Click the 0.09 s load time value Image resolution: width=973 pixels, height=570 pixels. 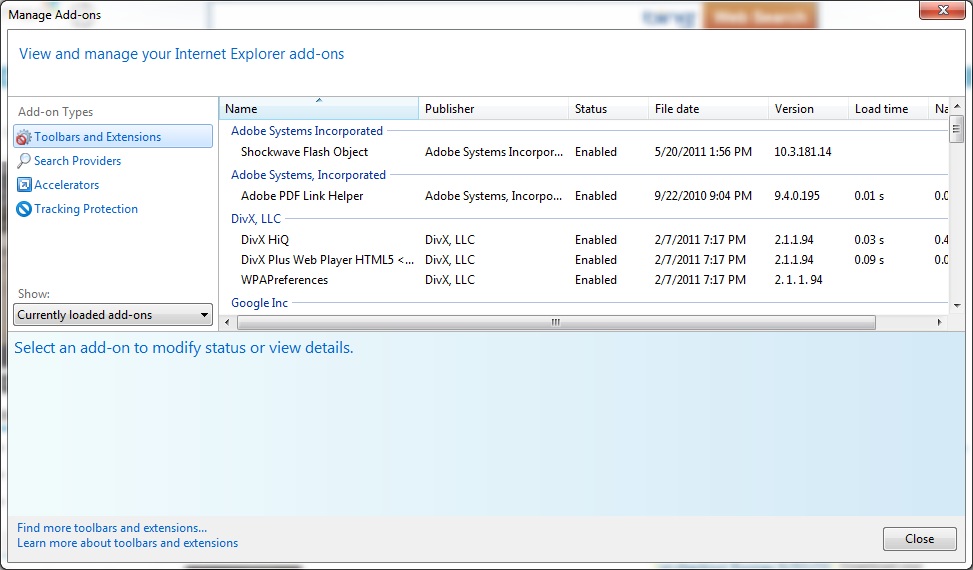click(869, 260)
